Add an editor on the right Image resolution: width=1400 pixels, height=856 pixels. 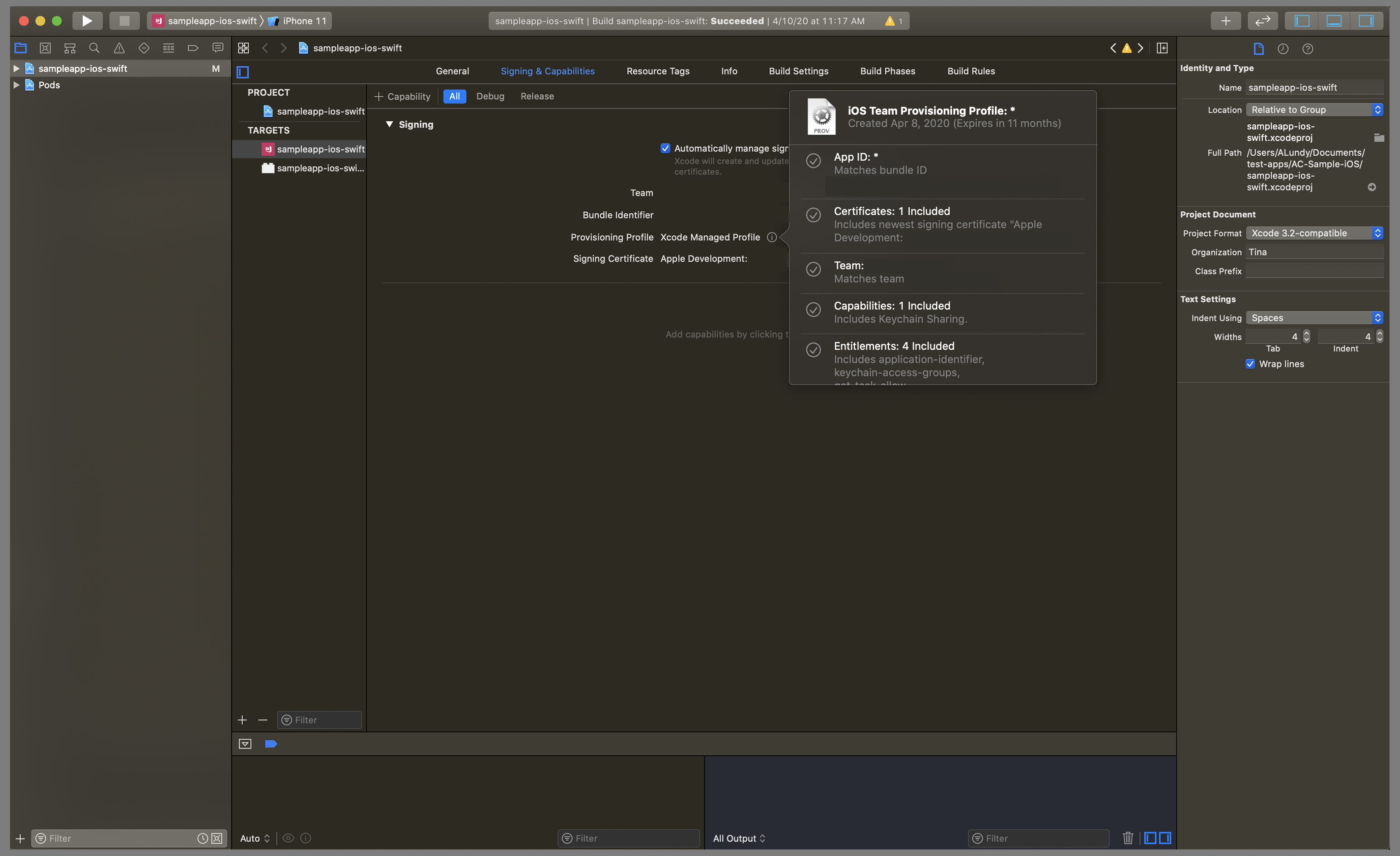pos(1163,48)
